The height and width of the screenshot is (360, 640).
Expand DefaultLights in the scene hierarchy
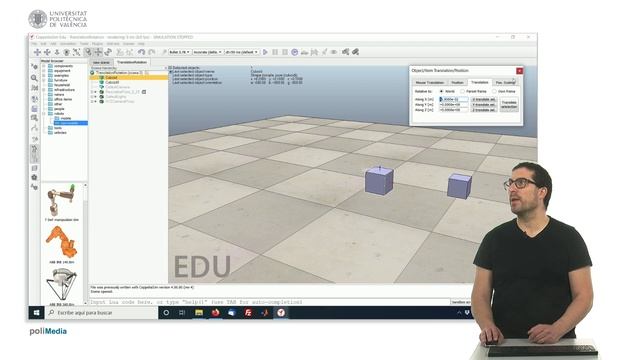92,97
